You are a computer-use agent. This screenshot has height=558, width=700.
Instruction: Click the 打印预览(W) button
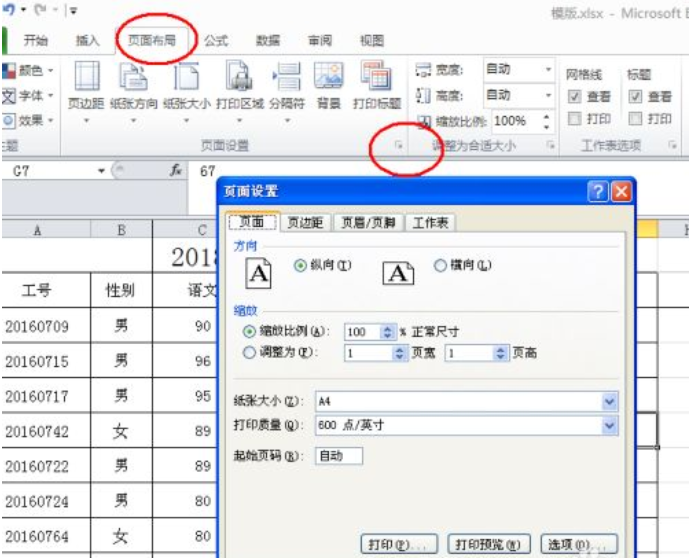point(488,545)
